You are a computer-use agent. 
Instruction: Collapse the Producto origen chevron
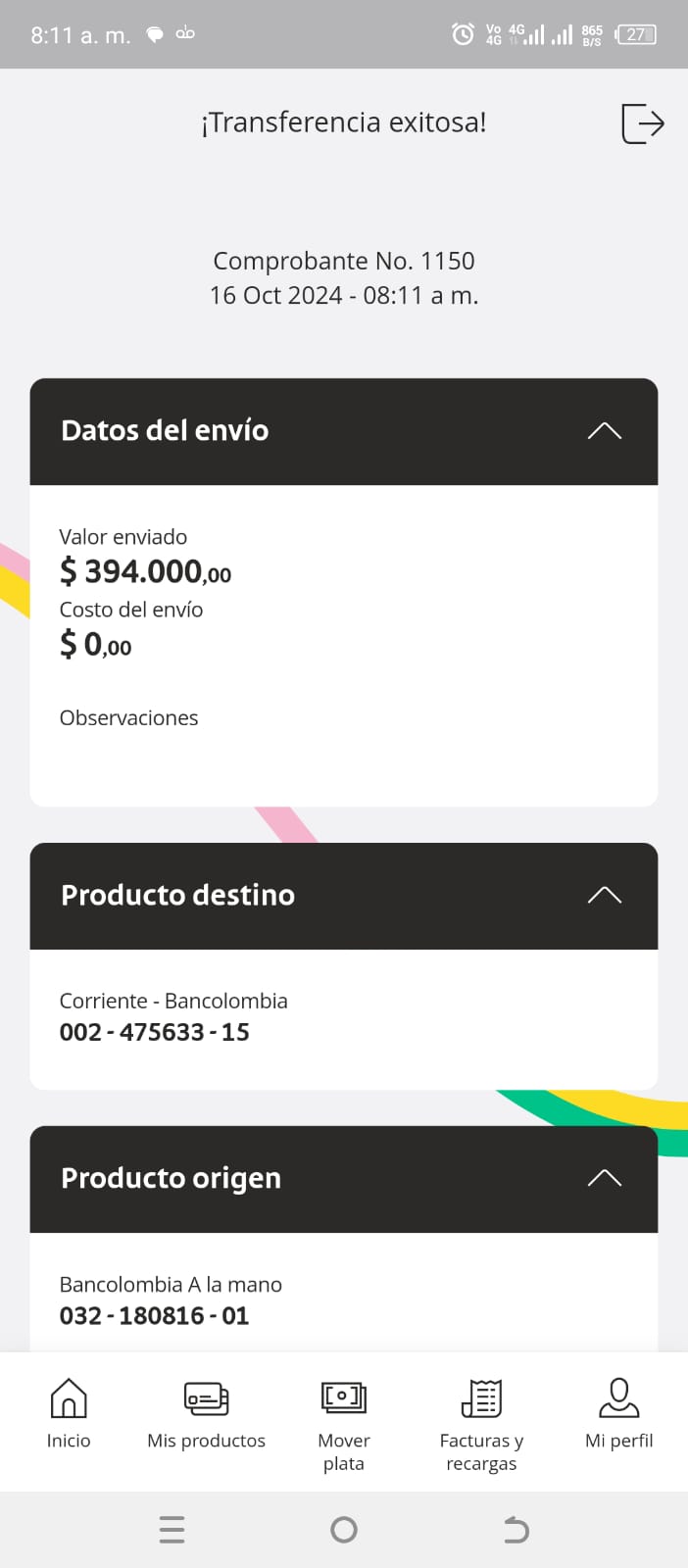tap(604, 1178)
